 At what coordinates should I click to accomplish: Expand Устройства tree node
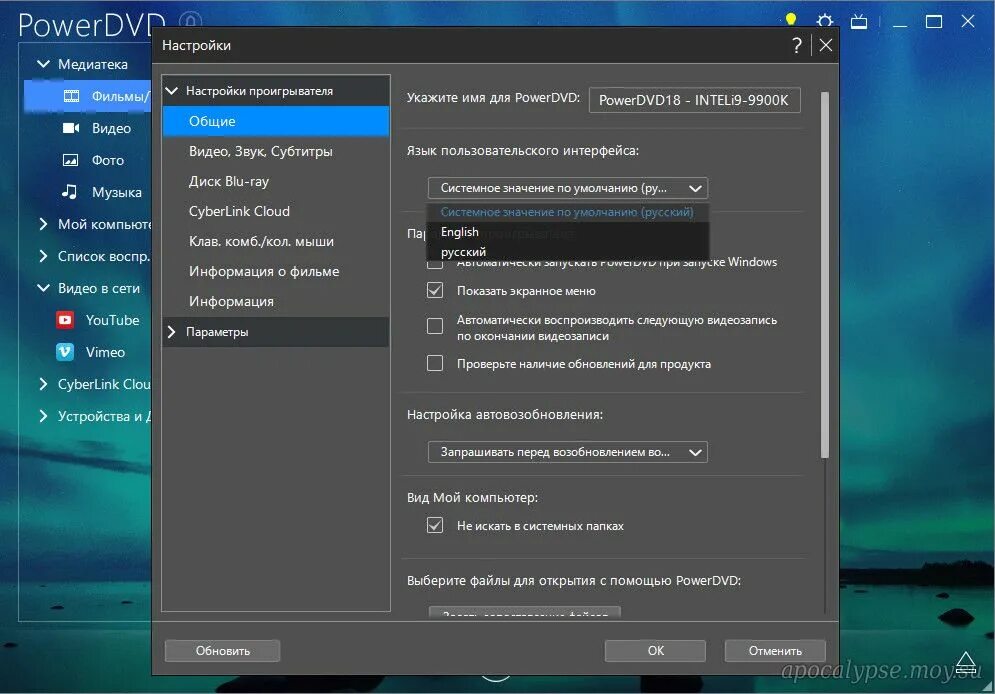(43, 416)
